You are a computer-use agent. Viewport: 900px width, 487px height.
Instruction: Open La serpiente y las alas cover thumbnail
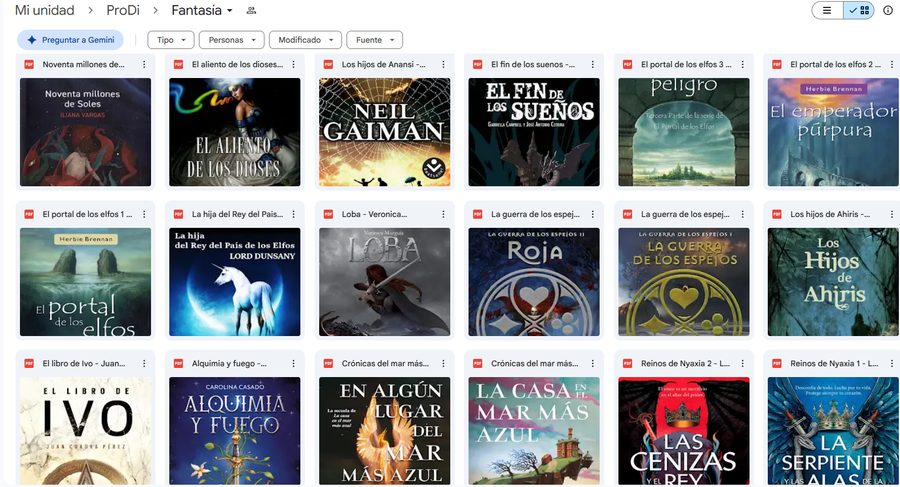(x=833, y=431)
